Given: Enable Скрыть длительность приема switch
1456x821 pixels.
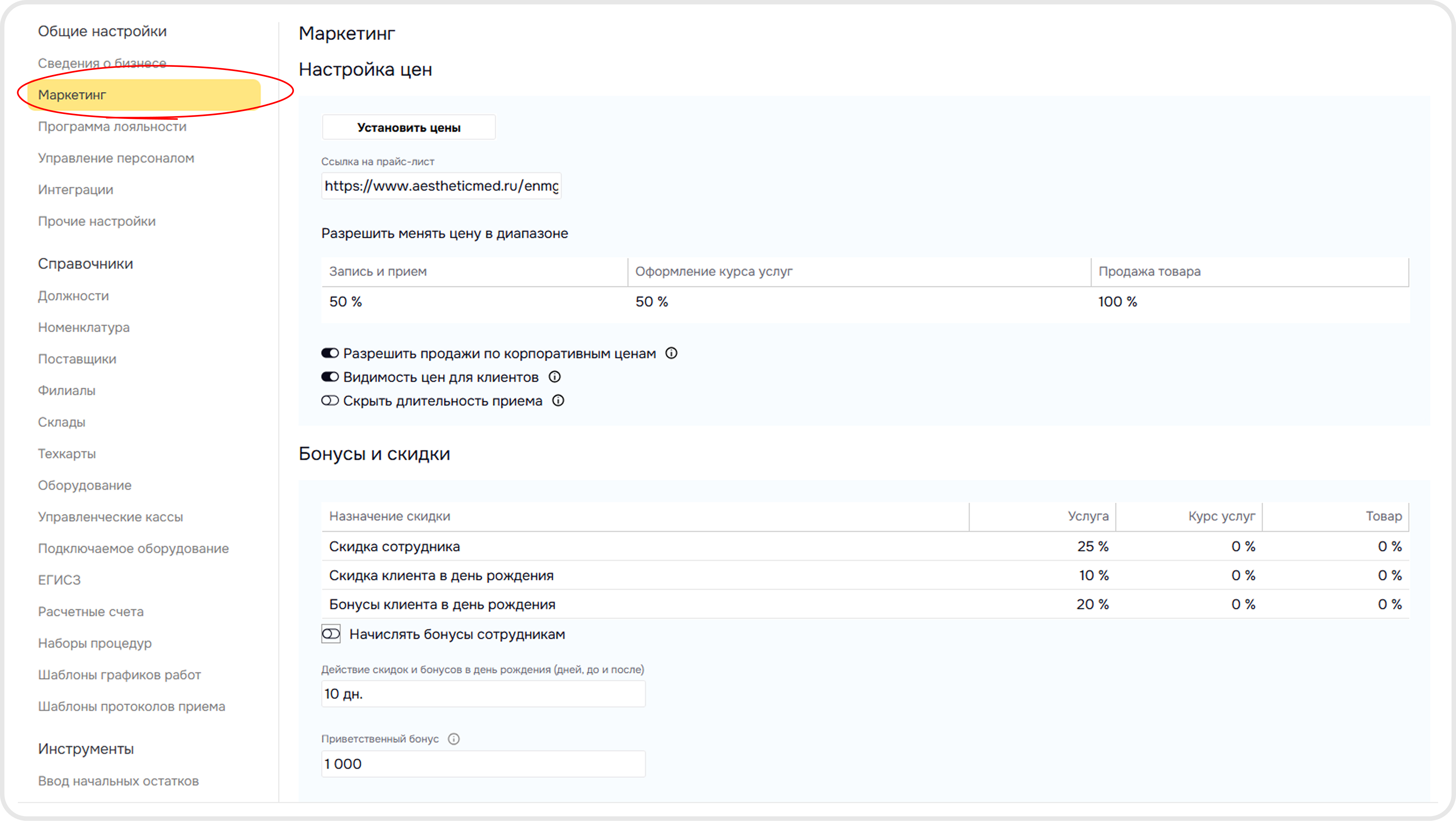Looking at the screenshot, I should point(330,401).
